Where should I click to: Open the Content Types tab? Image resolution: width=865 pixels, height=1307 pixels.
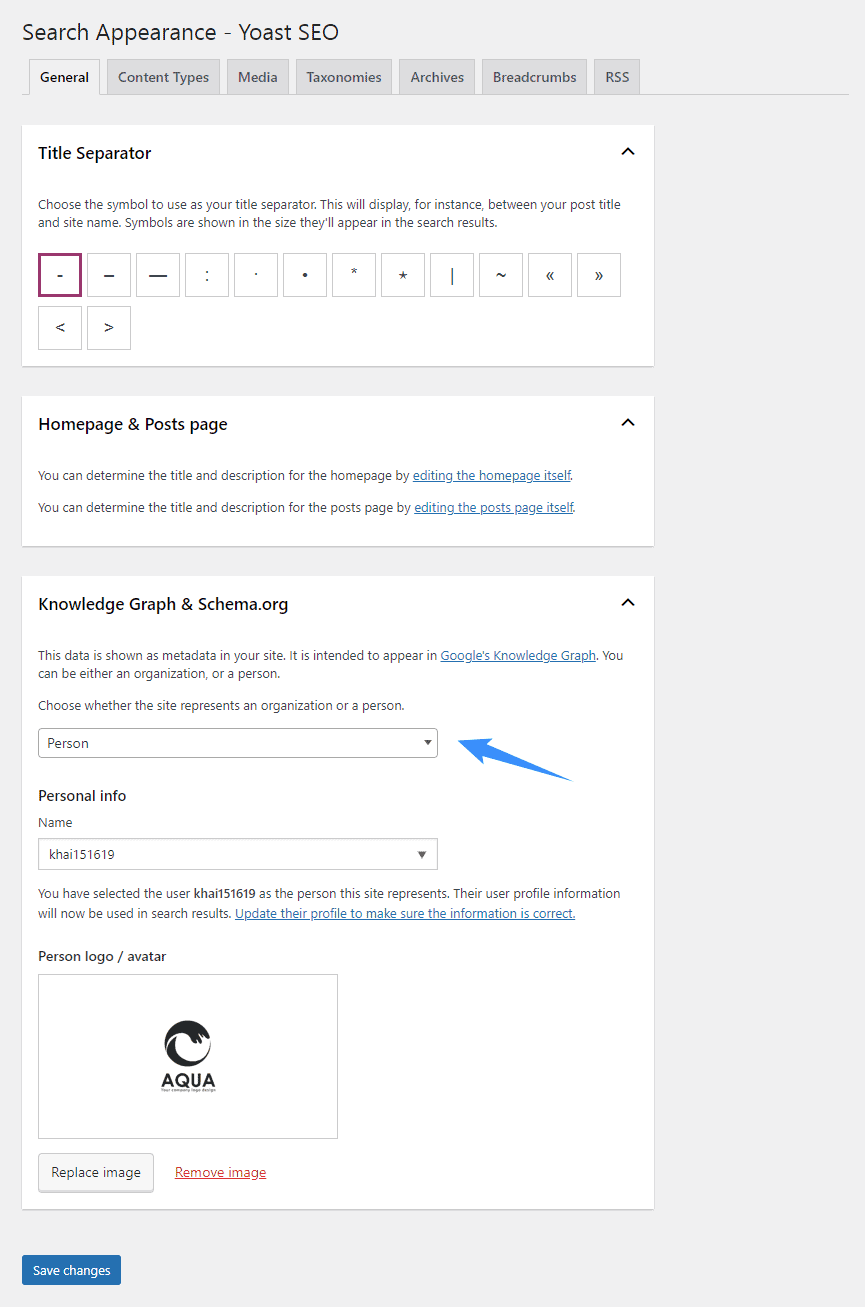[x=163, y=77]
